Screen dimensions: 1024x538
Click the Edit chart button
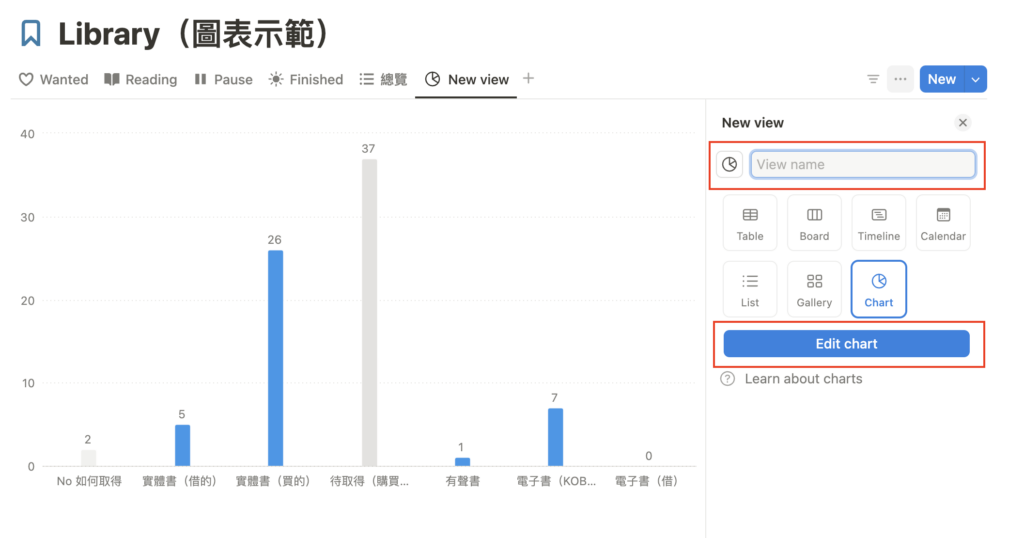coord(846,343)
